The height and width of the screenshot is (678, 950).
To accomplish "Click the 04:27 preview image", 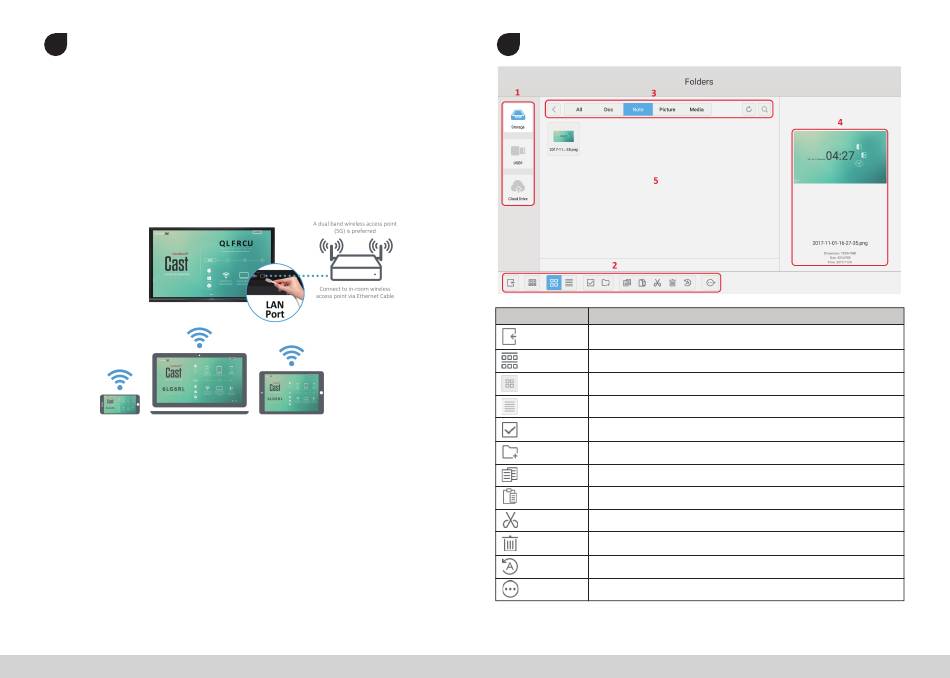I will (840, 157).
